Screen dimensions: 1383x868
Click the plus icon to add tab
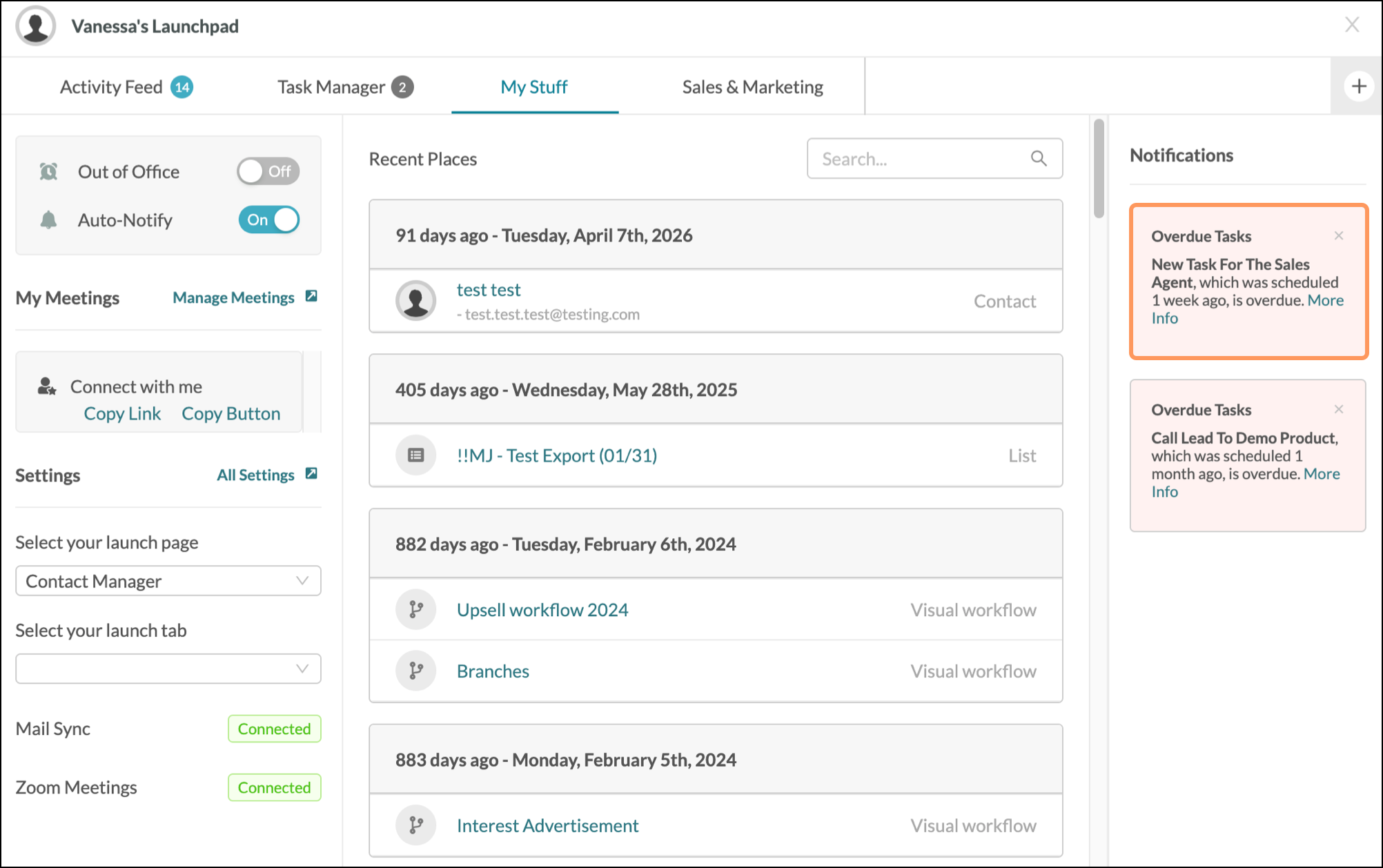(1359, 86)
